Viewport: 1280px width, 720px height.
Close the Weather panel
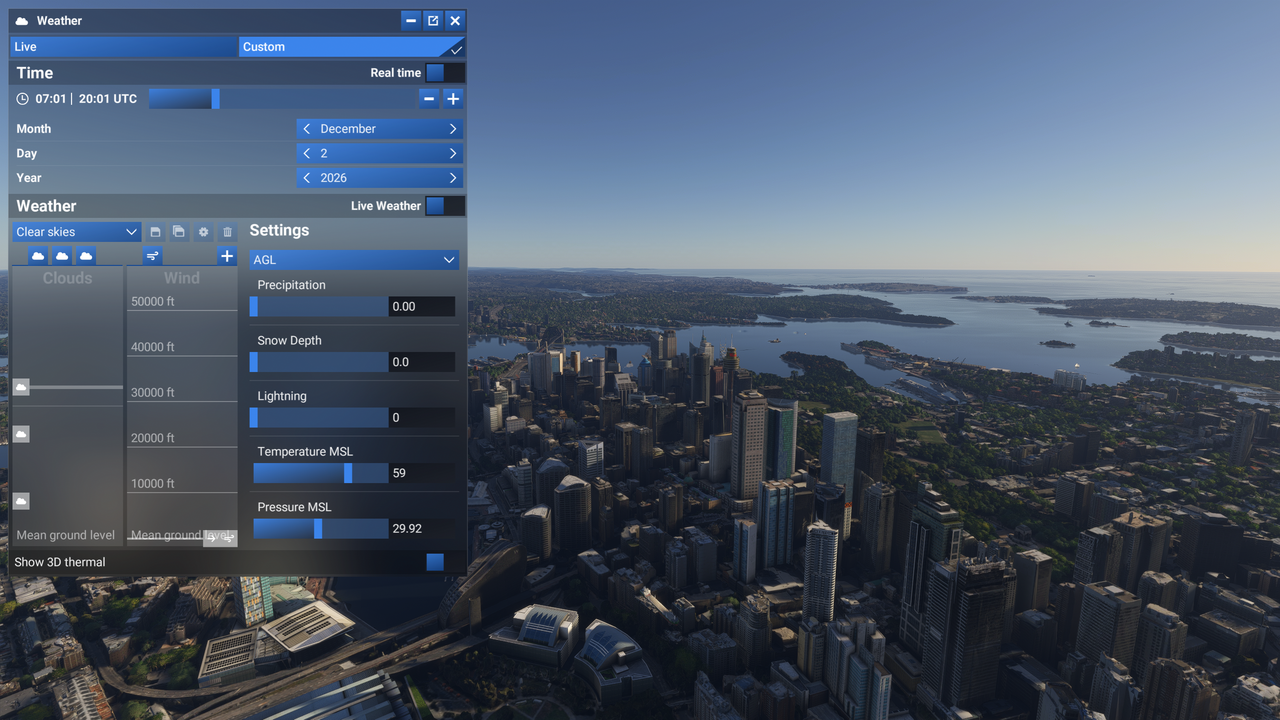tap(455, 21)
